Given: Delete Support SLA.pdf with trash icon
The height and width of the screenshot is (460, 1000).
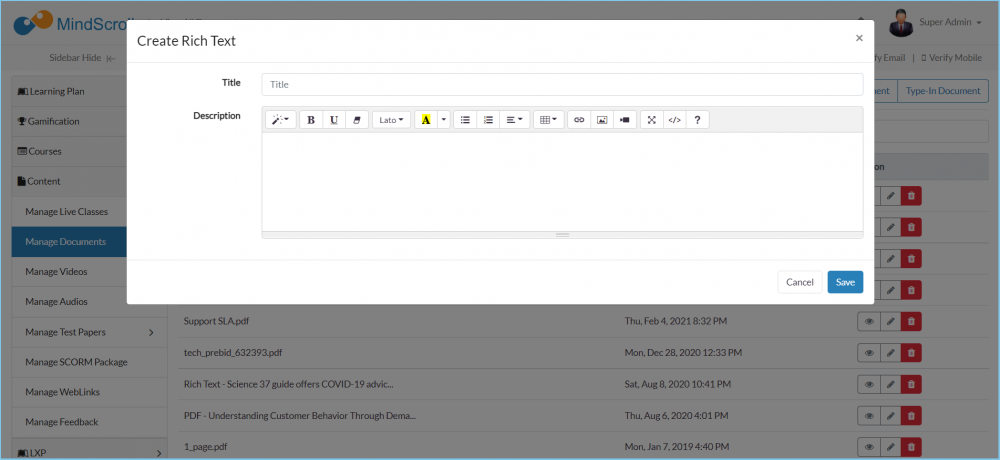Looking at the screenshot, I should click(911, 322).
